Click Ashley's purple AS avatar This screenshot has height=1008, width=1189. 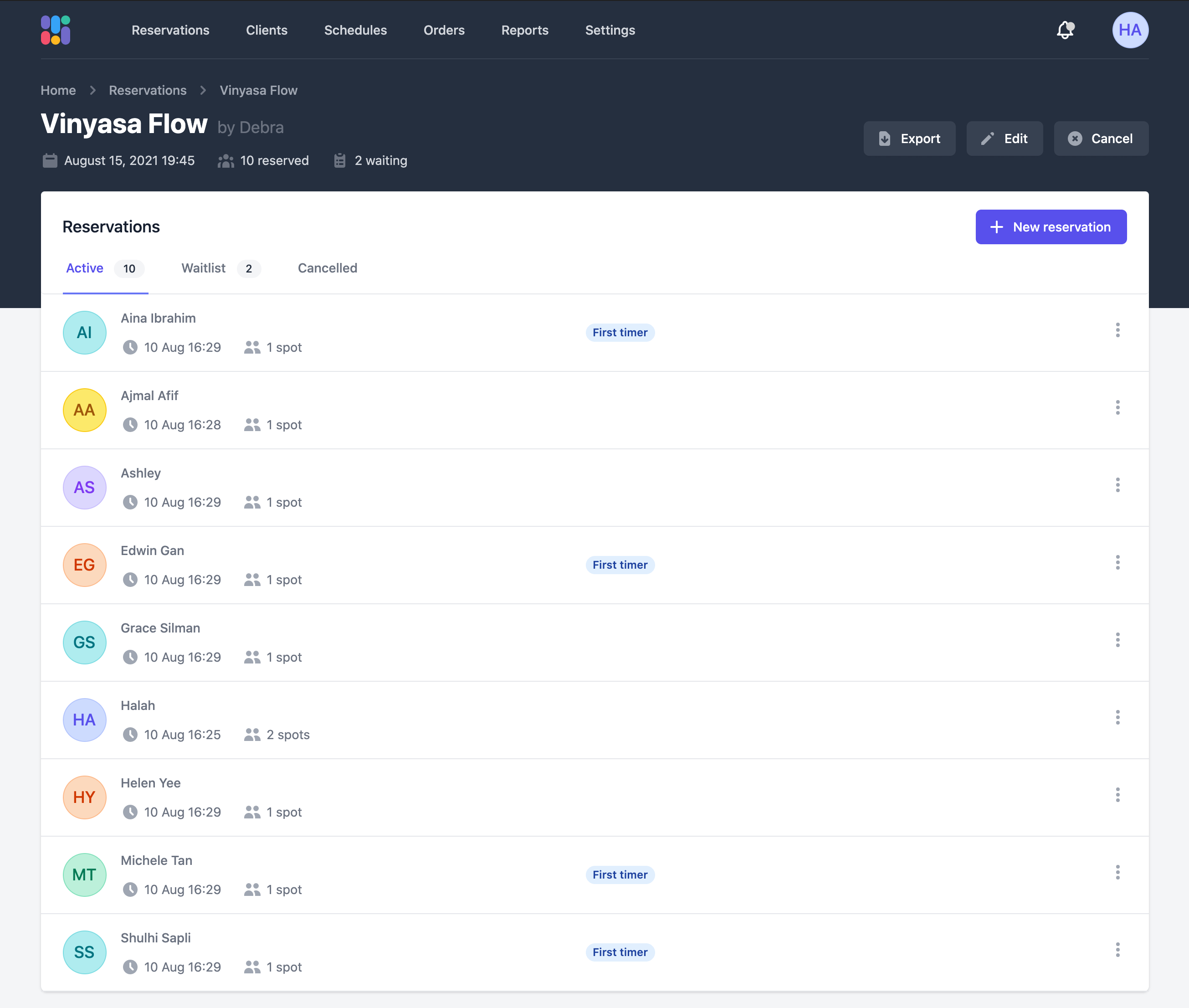click(x=85, y=488)
